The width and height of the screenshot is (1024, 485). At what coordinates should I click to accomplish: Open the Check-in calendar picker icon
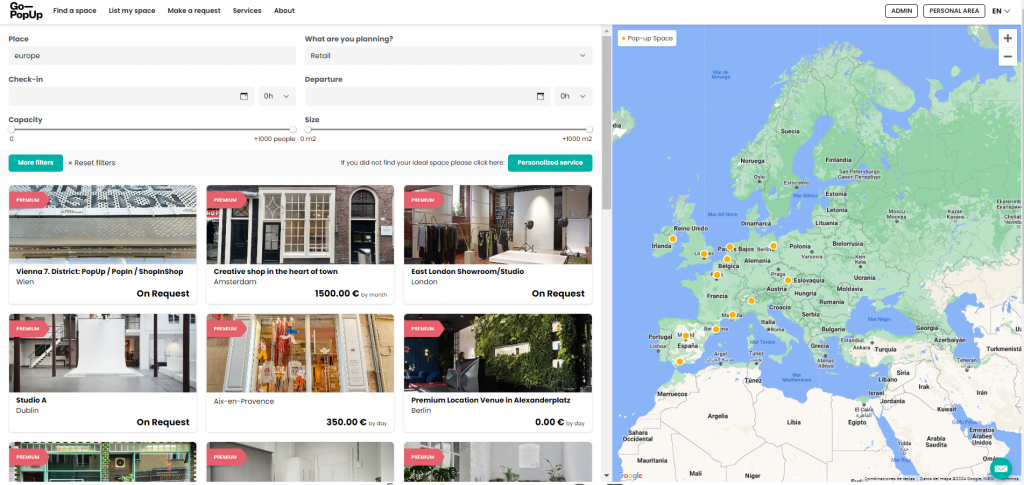point(244,96)
